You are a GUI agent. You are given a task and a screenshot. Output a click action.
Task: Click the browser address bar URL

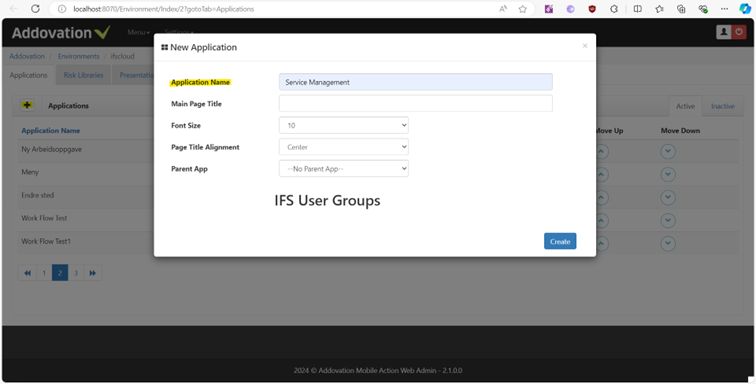tap(163, 9)
